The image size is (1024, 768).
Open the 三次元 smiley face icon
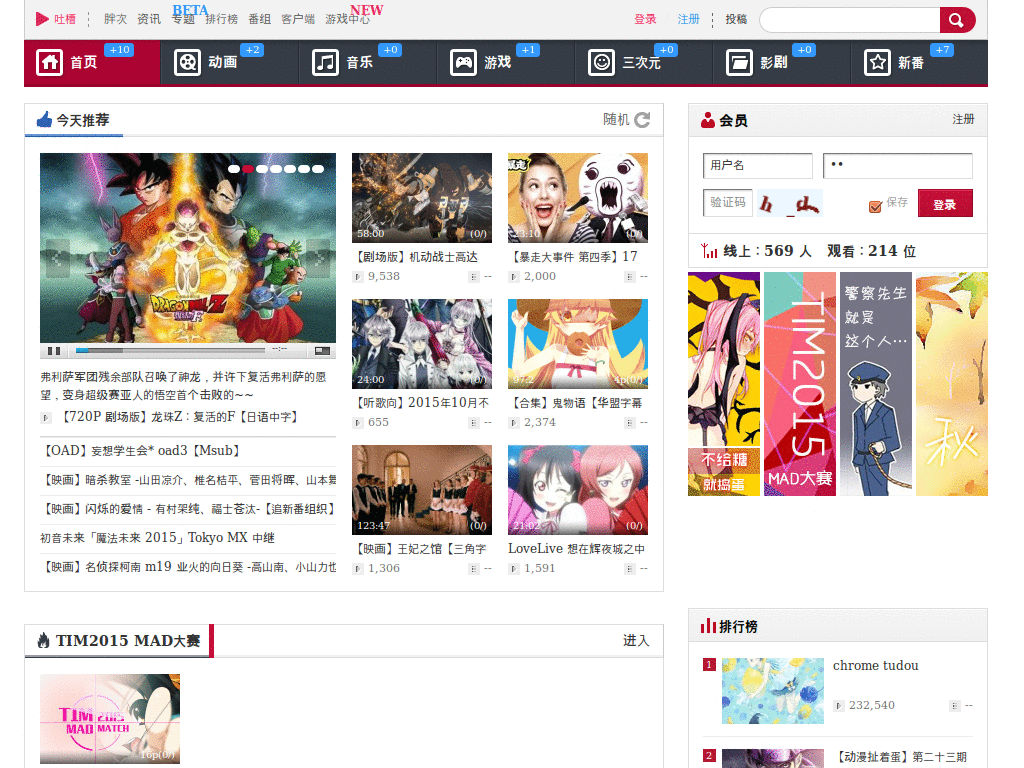coord(601,63)
